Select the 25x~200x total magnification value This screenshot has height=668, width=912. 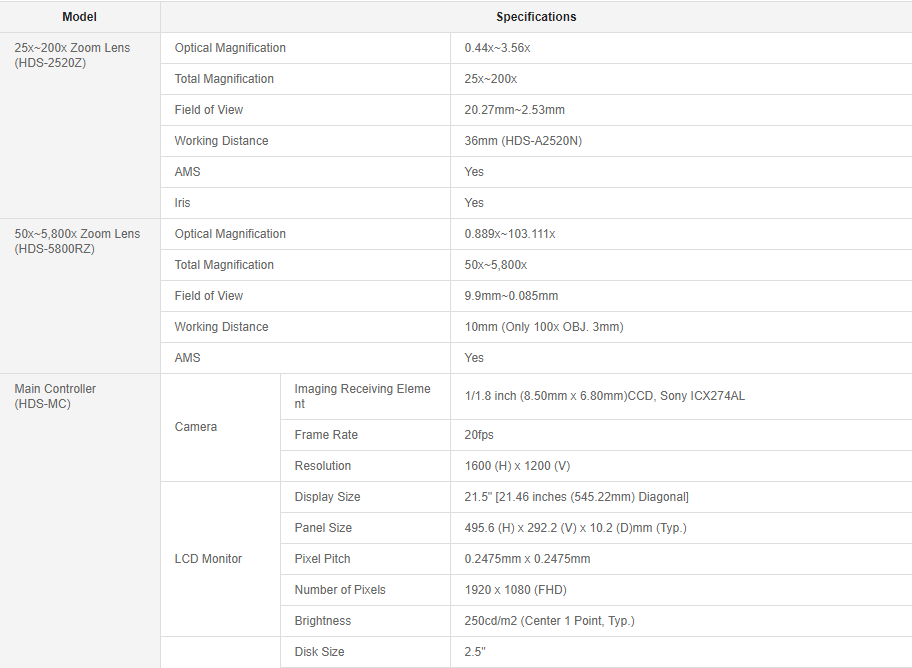[x=491, y=79]
